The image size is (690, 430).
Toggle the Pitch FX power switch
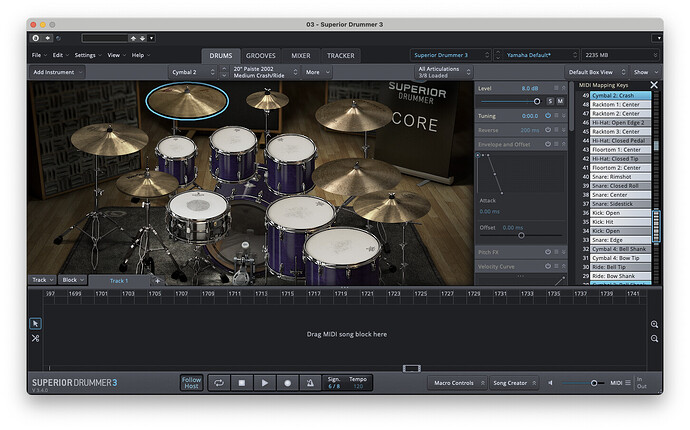coord(548,252)
